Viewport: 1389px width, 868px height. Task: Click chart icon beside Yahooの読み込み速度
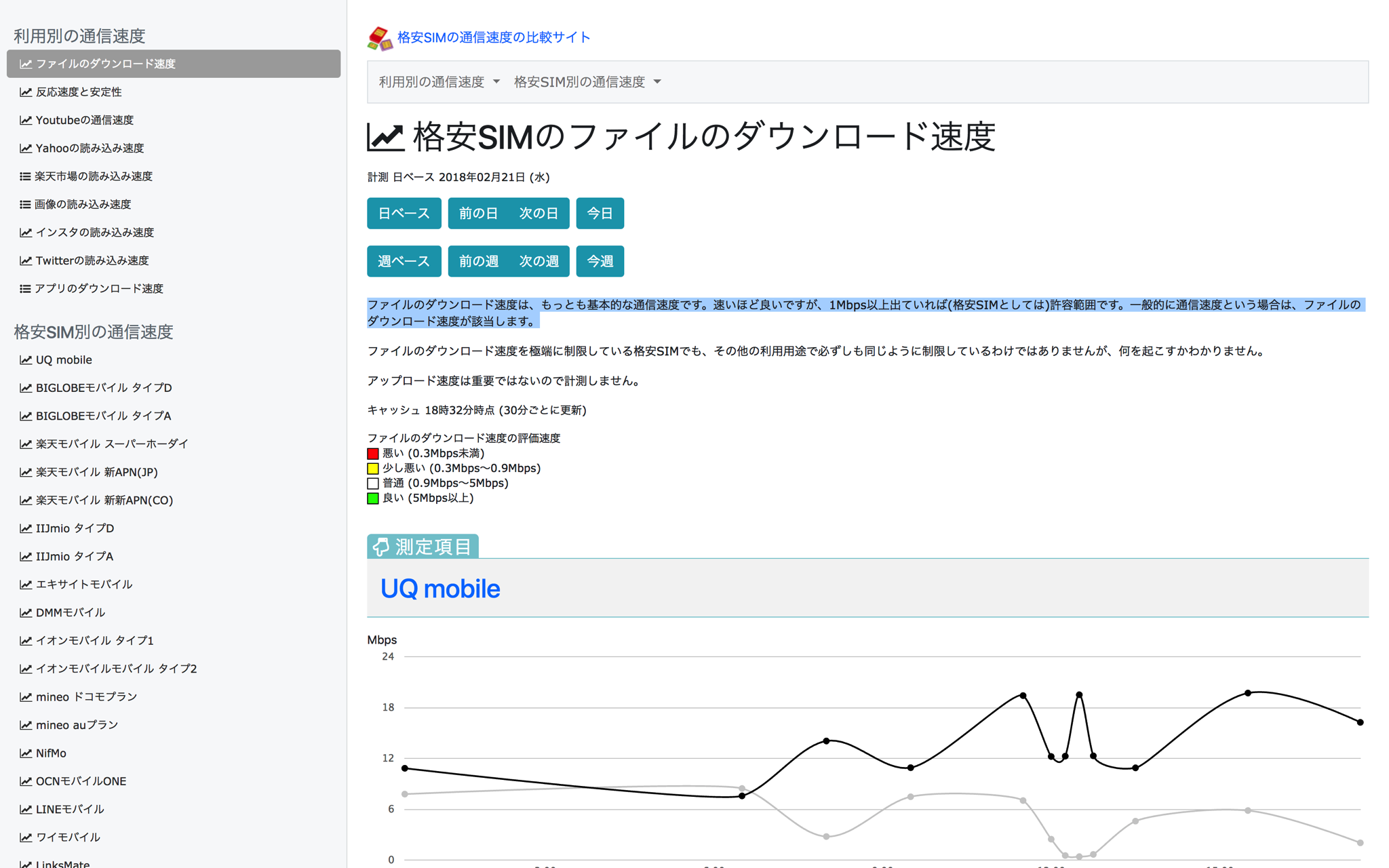pyautogui.click(x=26, y=148)
